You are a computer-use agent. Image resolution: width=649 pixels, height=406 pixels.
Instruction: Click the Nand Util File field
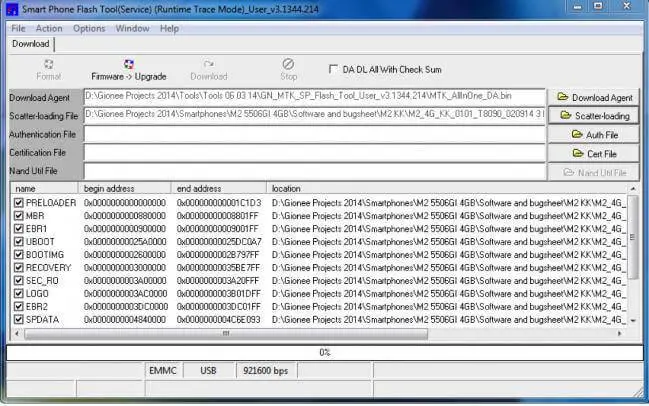click(x=315, y=171)
